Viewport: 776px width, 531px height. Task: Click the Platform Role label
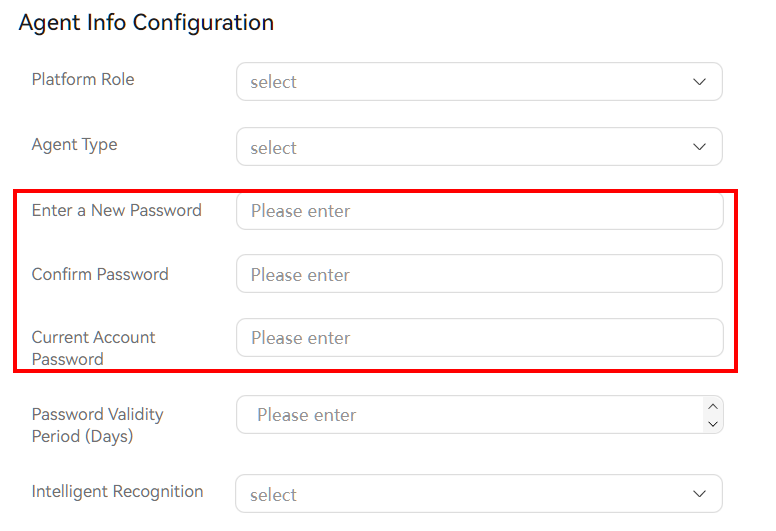[x=83, y=79]
